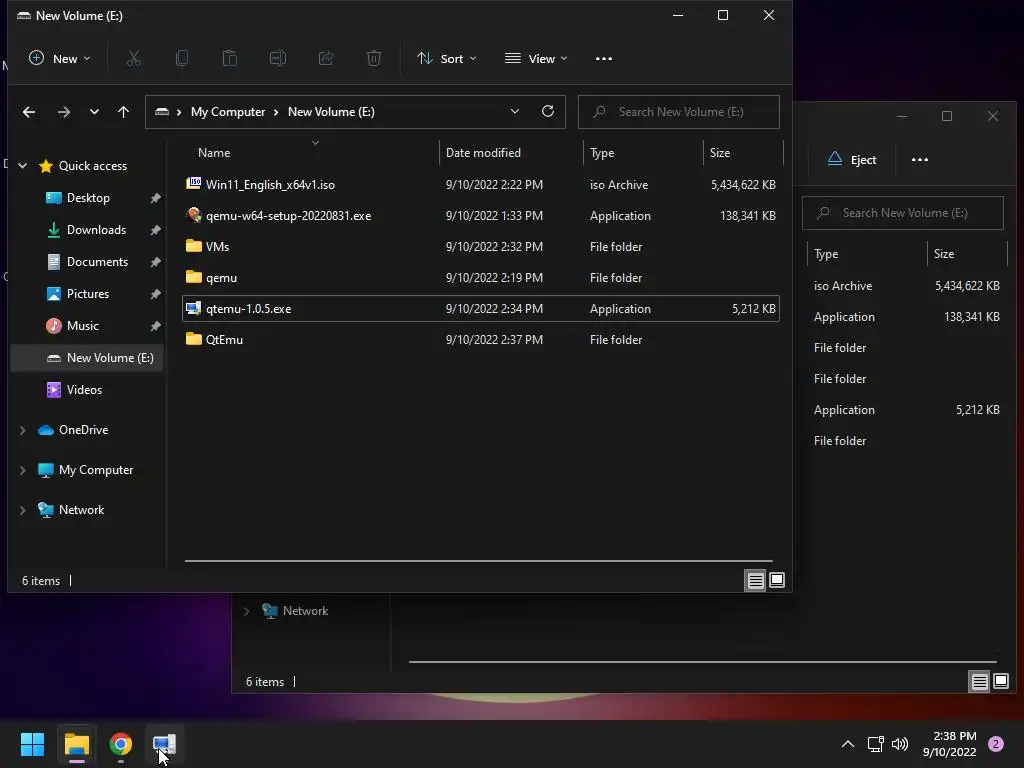Click the Share icon in toolbar
The height and width of the screenshot is (768, 1024).
[x=326, y=59]
